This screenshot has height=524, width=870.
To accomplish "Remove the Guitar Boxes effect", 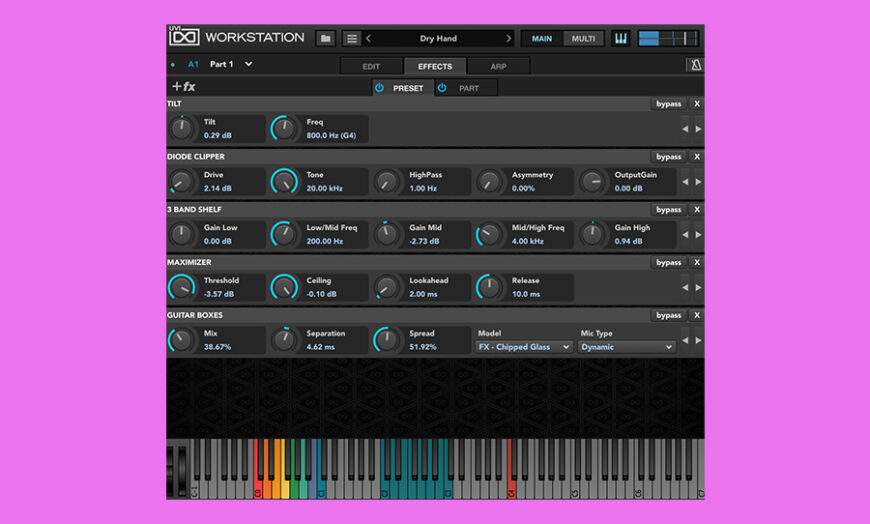I will (x=697, y=315).
